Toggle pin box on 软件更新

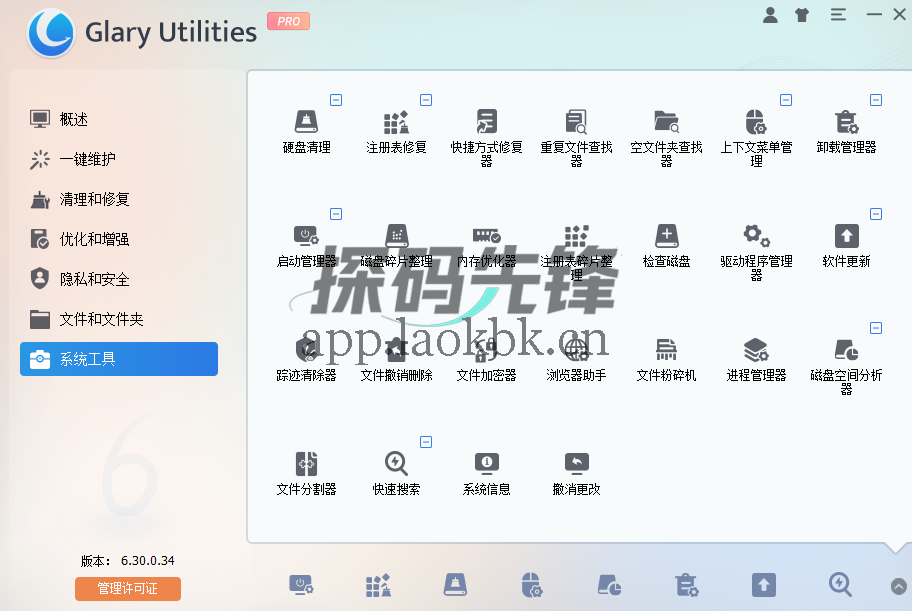click(x=876, y=214)
